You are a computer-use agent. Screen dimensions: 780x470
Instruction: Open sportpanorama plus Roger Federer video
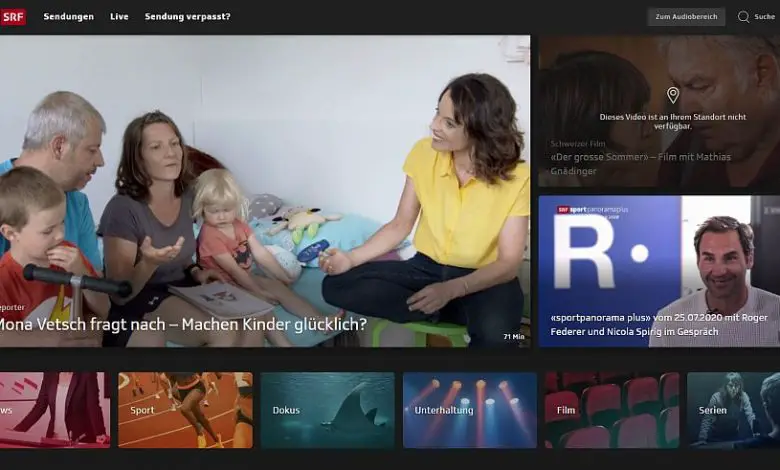(x=659, y=271)
